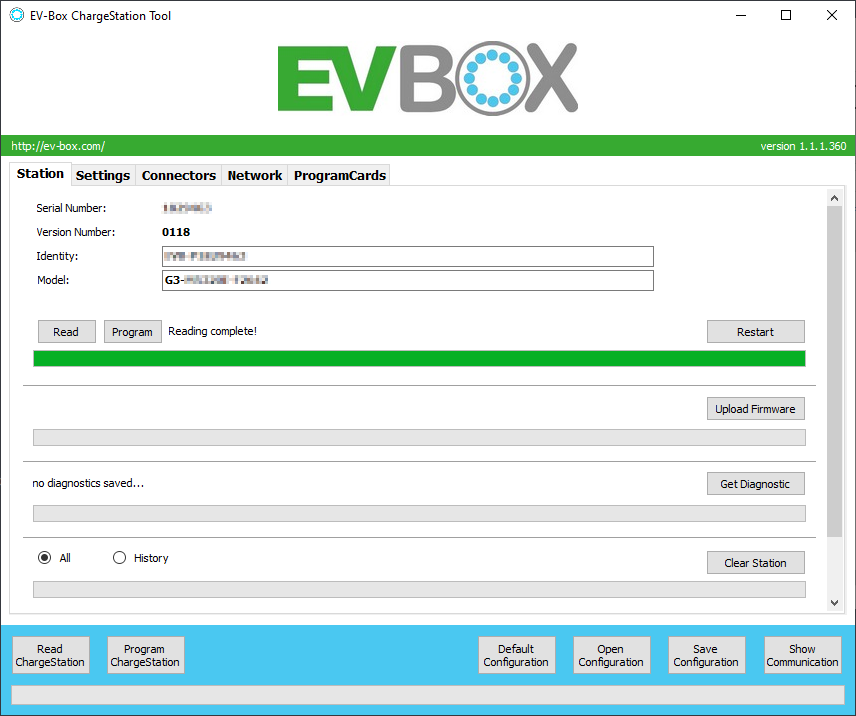Viewport: 856px width, 716px height.
Task: Open a saved Configuration file
Action: pyautogui.click(x=611, y=655)
